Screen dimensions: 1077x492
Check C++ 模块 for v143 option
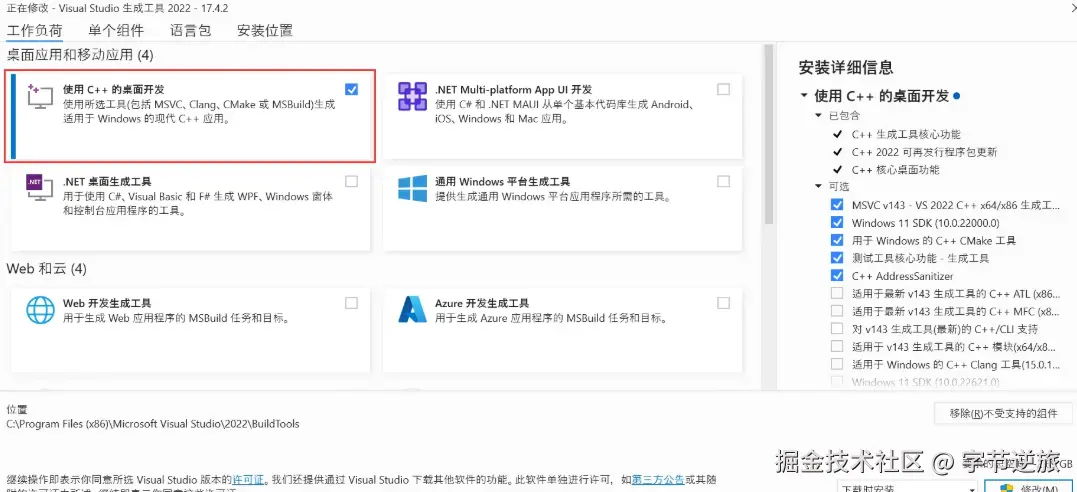837,346
